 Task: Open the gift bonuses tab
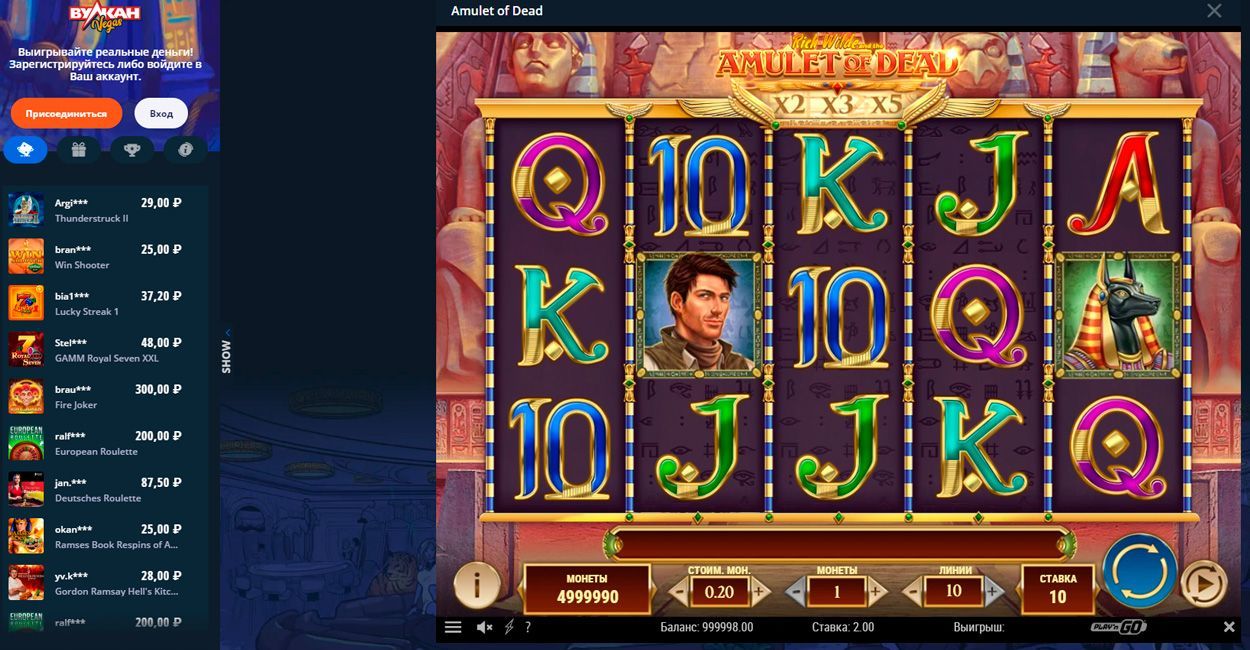pyautogui.click(x=79, y=149)
